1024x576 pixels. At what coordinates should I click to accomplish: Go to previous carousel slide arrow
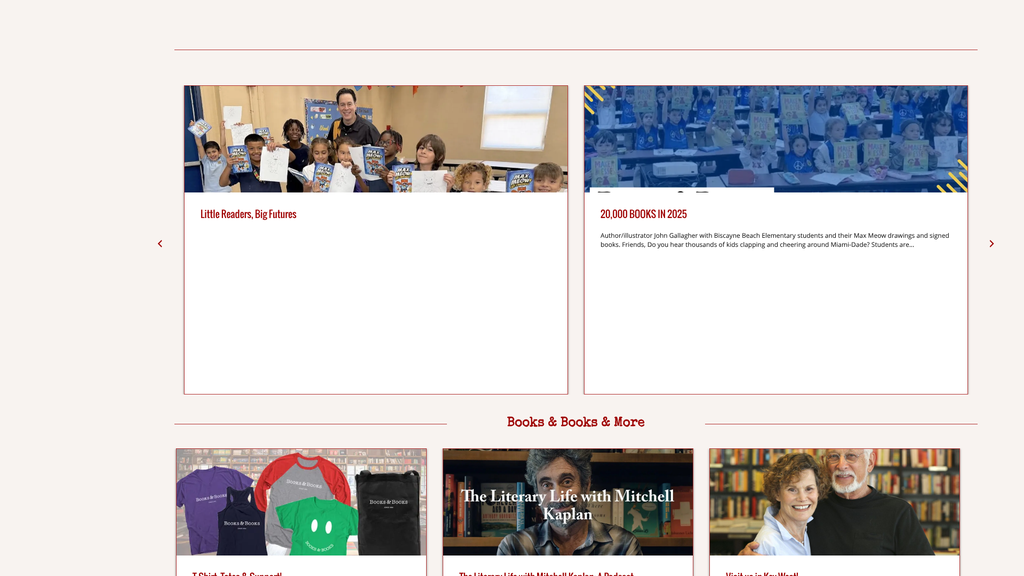(160, 244)
